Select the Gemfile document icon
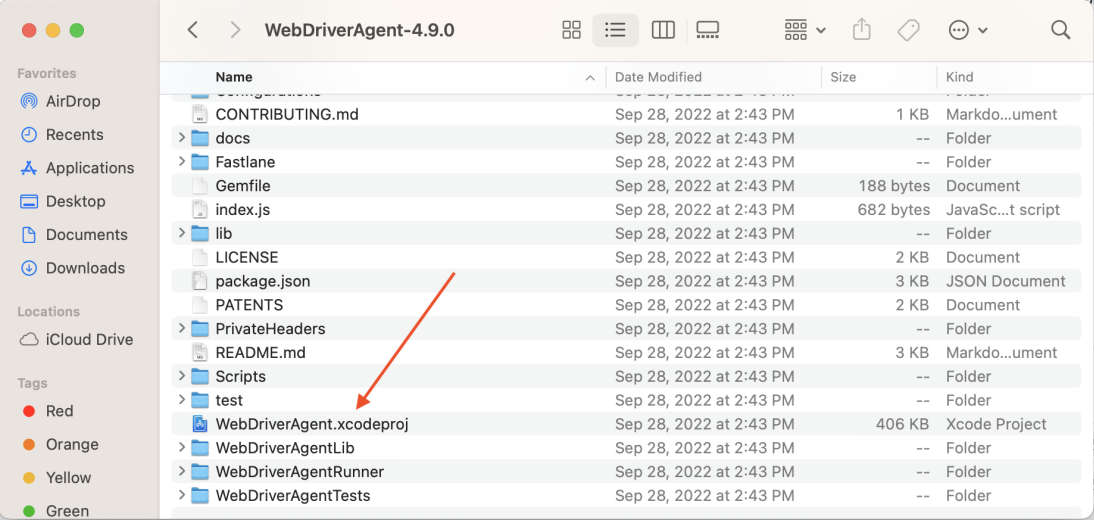 pyautogui.click(x=200, y=186)
